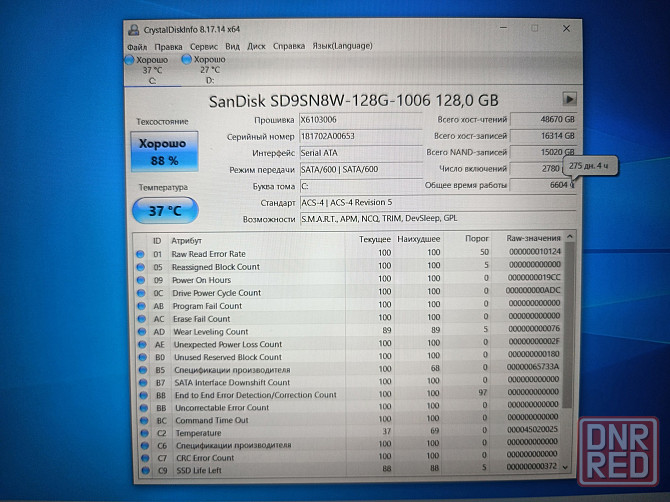Select the Erase Fail Count row
Screen dimensions: 670x502
(348, 318)
